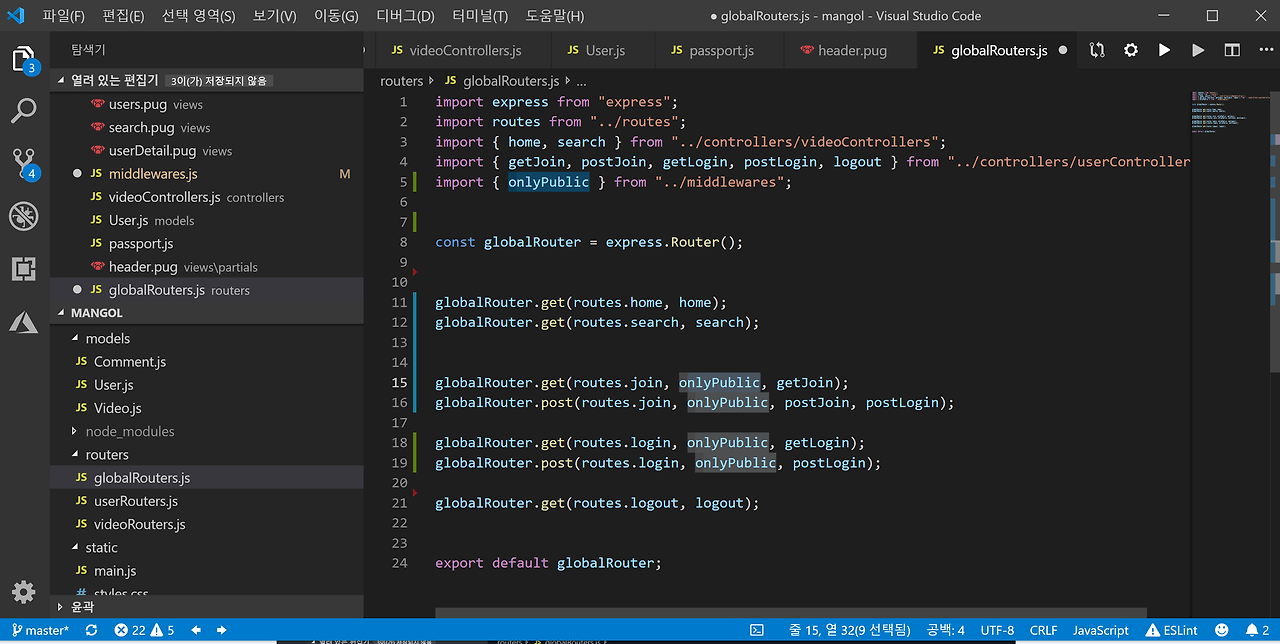Click the ESLint warning indicator in status bar
Image resolution: width=1280 pixels, height=644 pixels.
point(1172,630)
